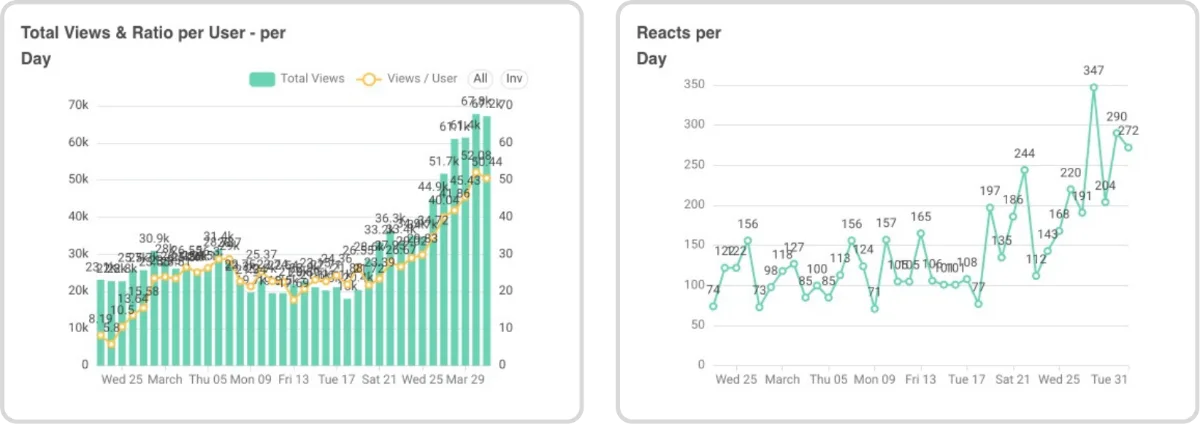Click the yellow Views / User legend marker
This screenshot has width=1200, height=424.
[x=369, y=79]
